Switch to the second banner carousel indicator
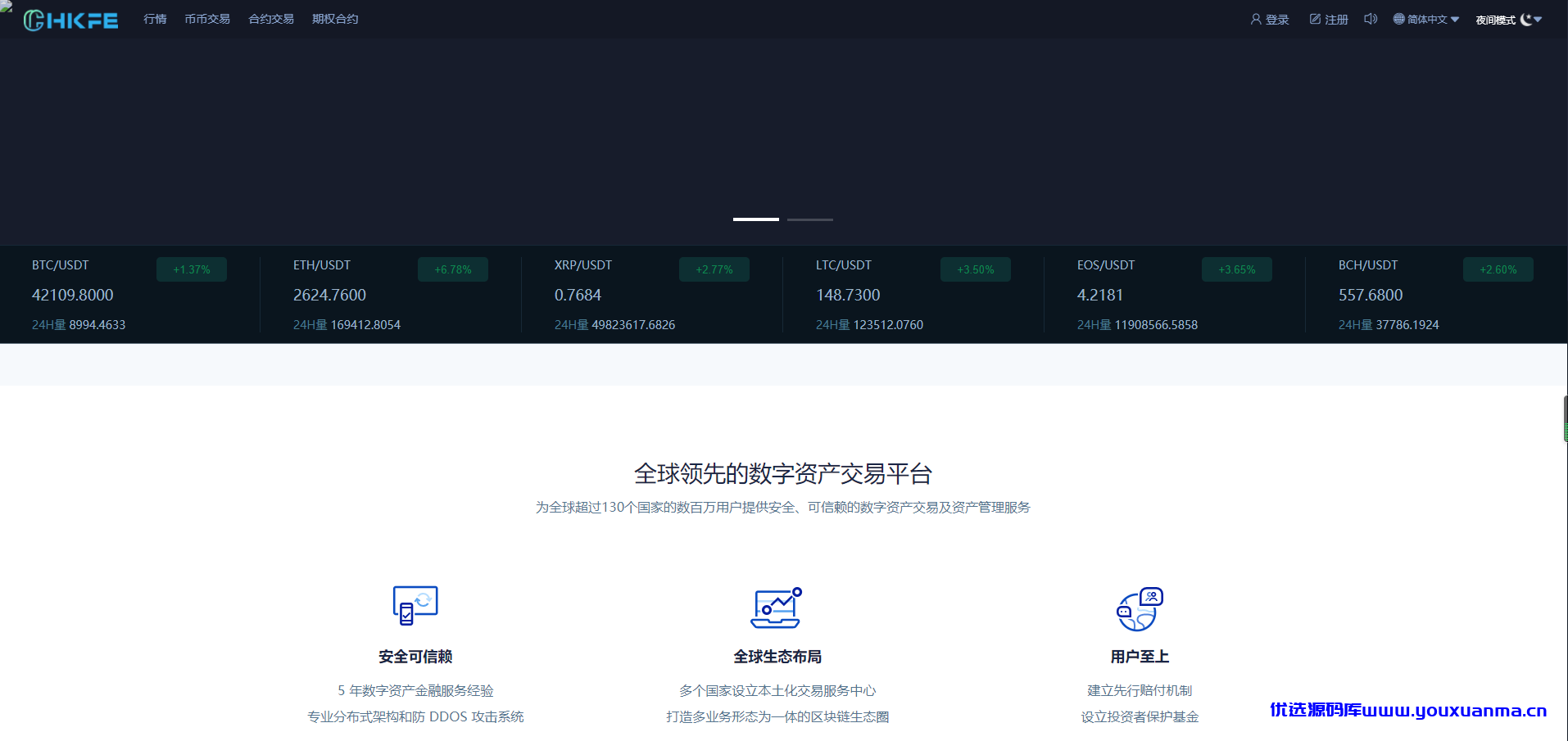Viewport: 1568px width, 741px height. (x=810, y=219)
